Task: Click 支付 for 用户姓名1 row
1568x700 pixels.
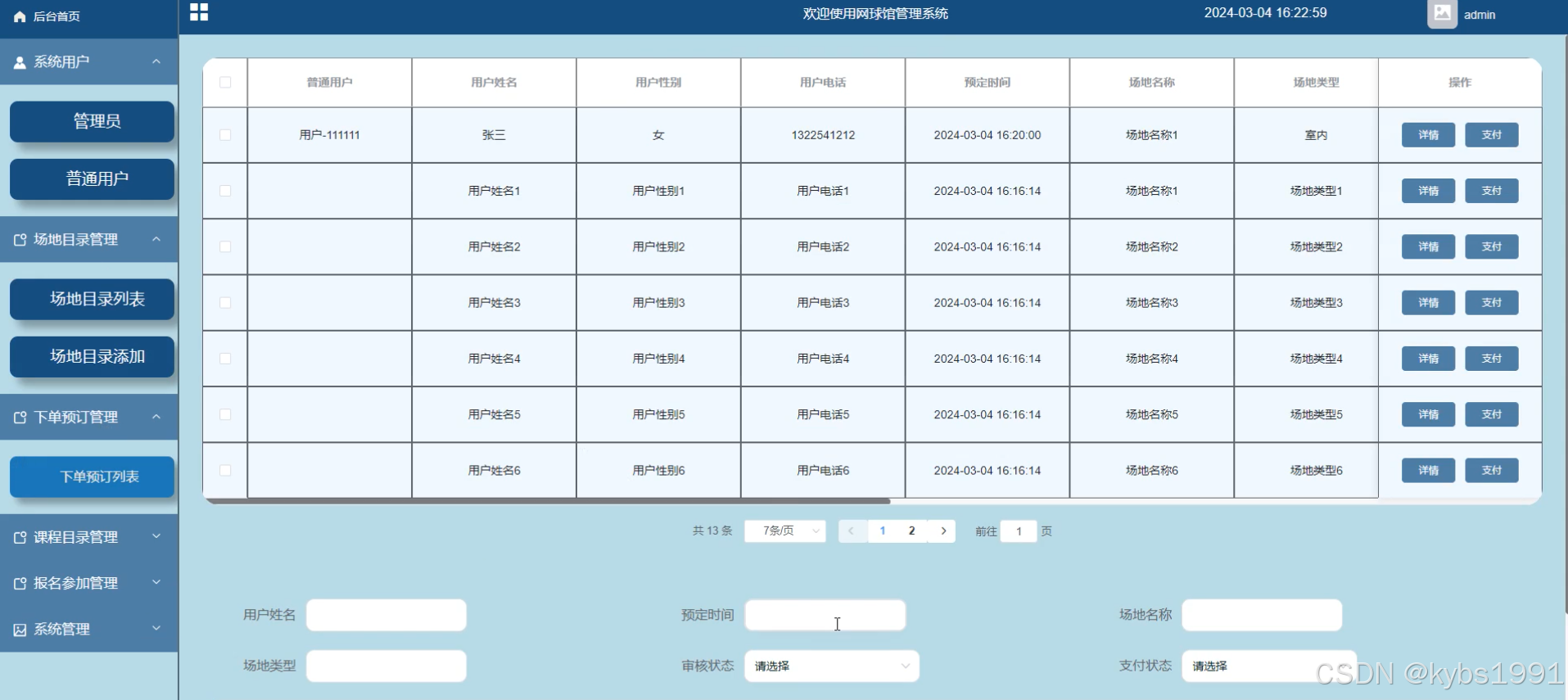Action: coord(1491,191)
